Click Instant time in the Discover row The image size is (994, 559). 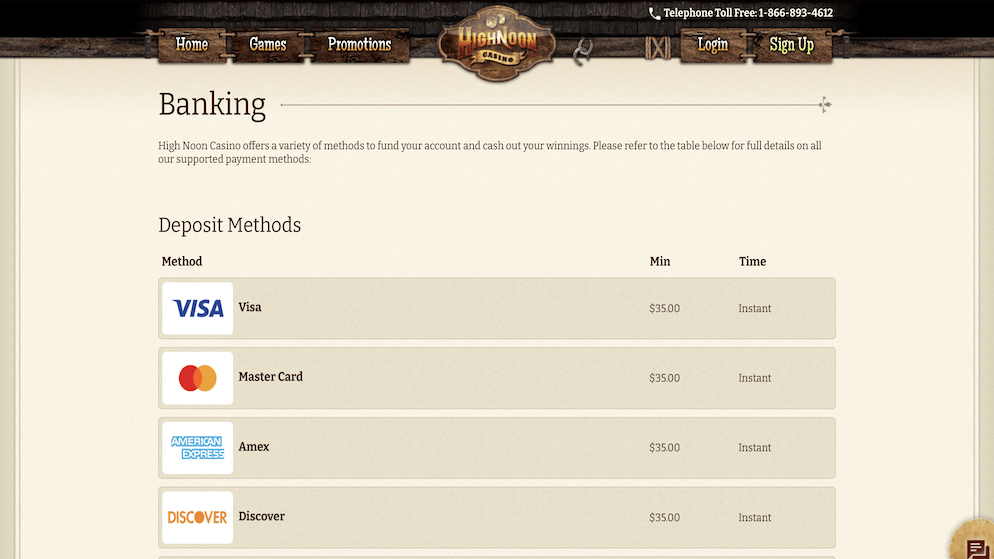click(x=754, y=518)
